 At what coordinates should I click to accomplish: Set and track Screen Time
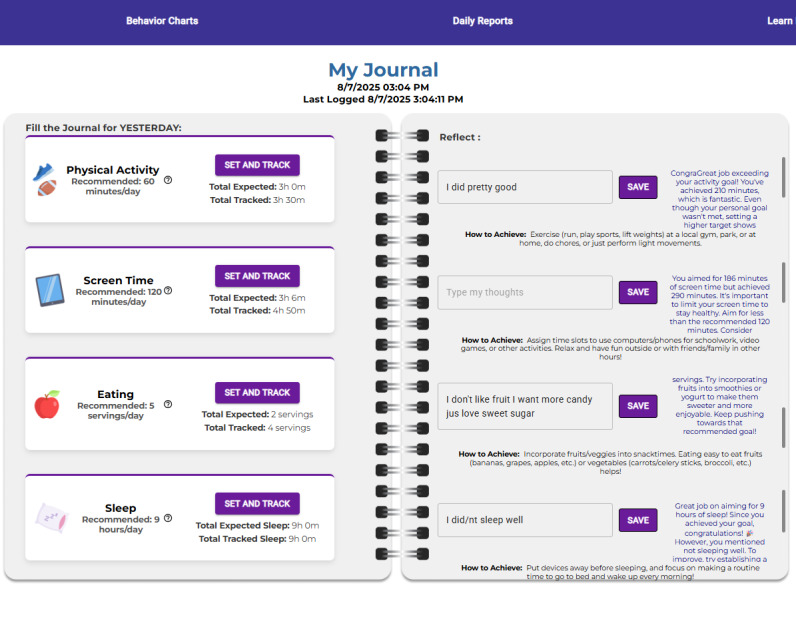click(x=257, y=276)
